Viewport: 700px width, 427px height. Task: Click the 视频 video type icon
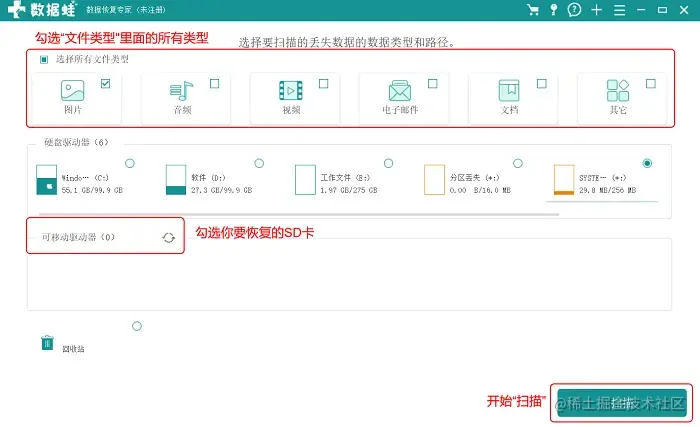tap(291, 91)
